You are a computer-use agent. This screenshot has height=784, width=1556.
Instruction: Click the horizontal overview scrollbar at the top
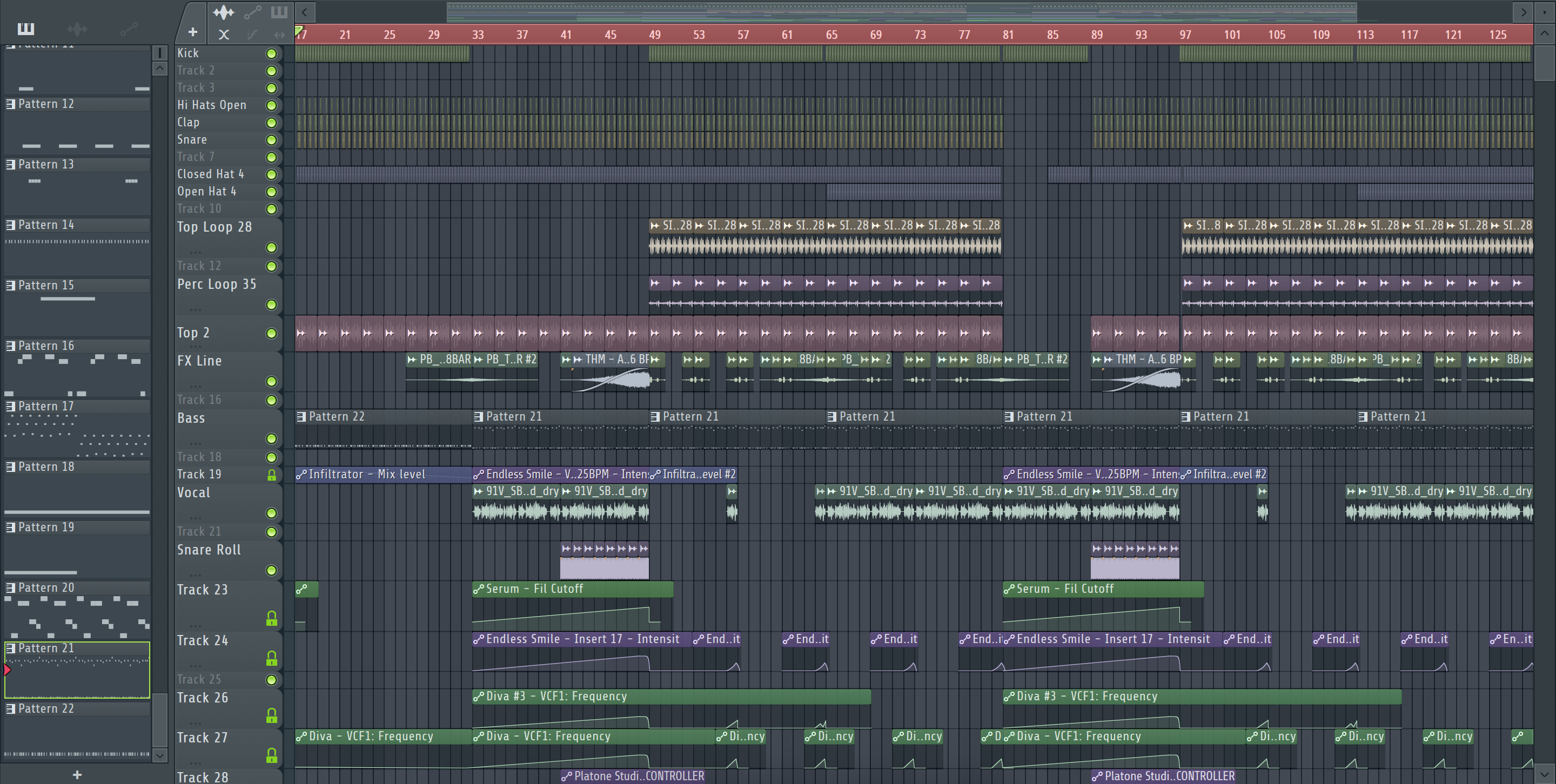[x=901, y=11]
